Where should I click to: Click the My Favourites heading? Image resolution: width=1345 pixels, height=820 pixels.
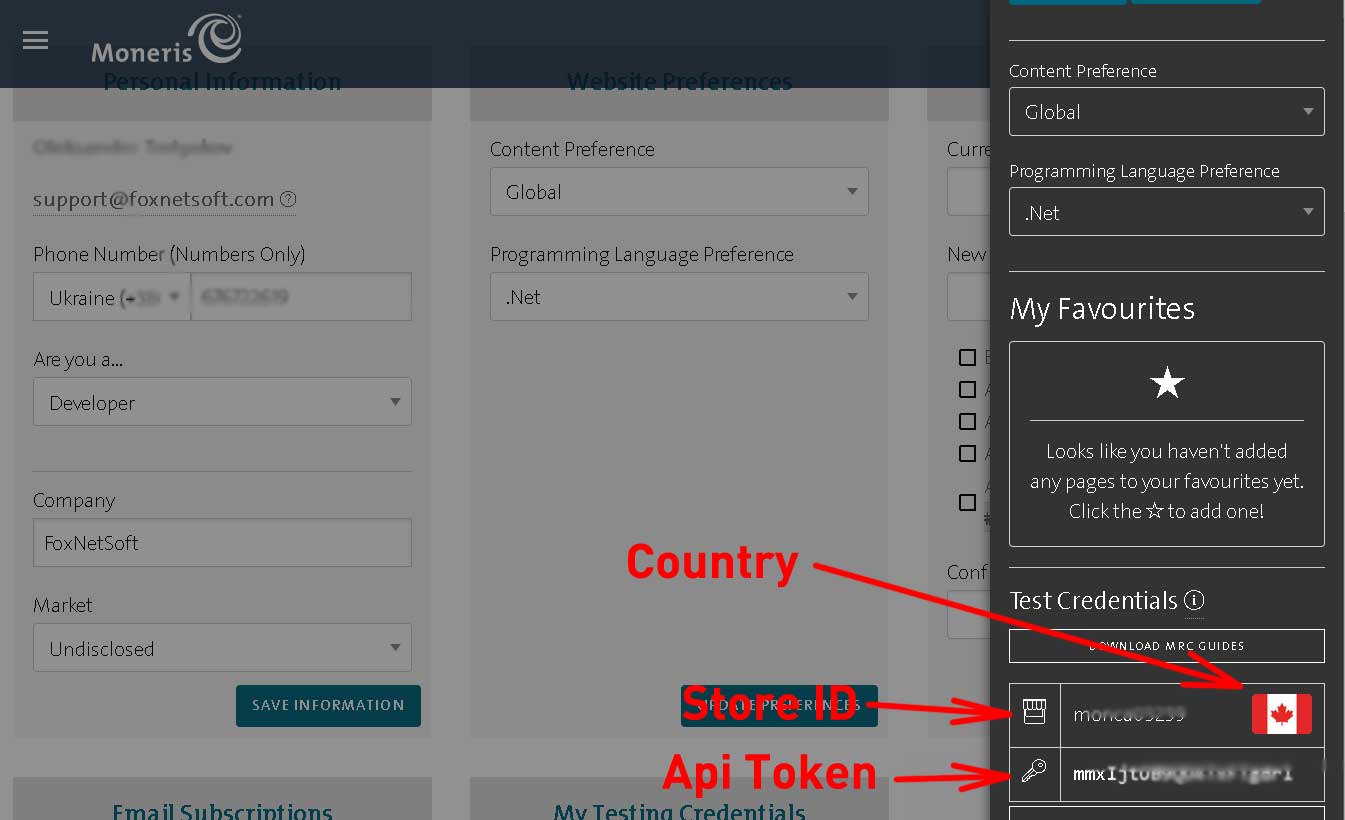click(x=1102, y=308)
